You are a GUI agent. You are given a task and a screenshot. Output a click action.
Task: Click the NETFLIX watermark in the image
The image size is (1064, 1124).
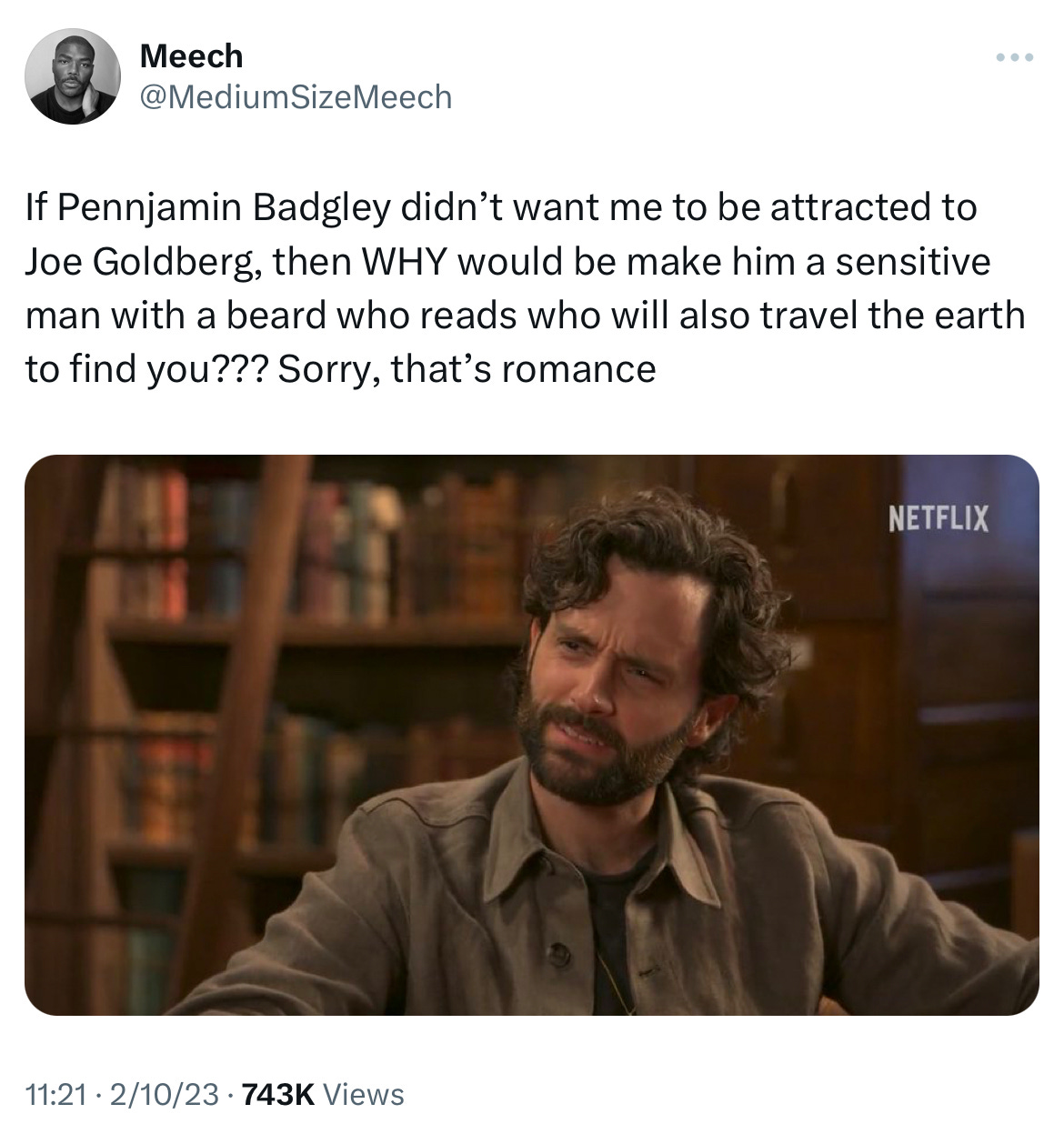(x=938, y=519)
